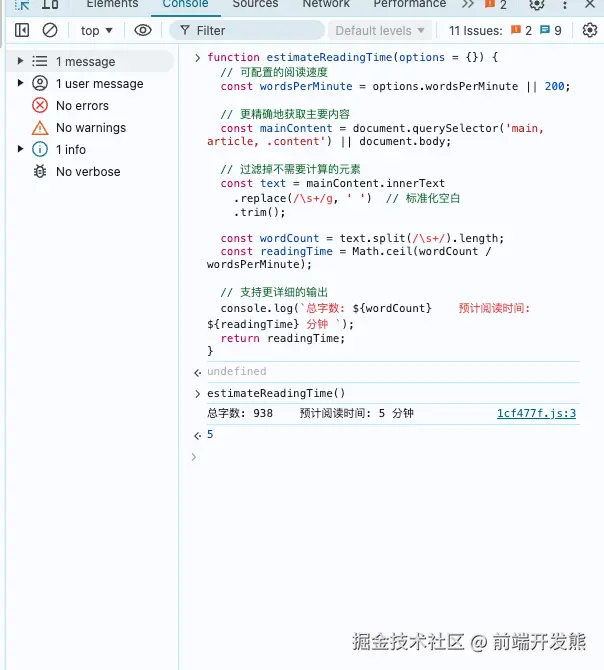Open the Sources tab
The width and height of the screenshot is (604, 670).
255,4
